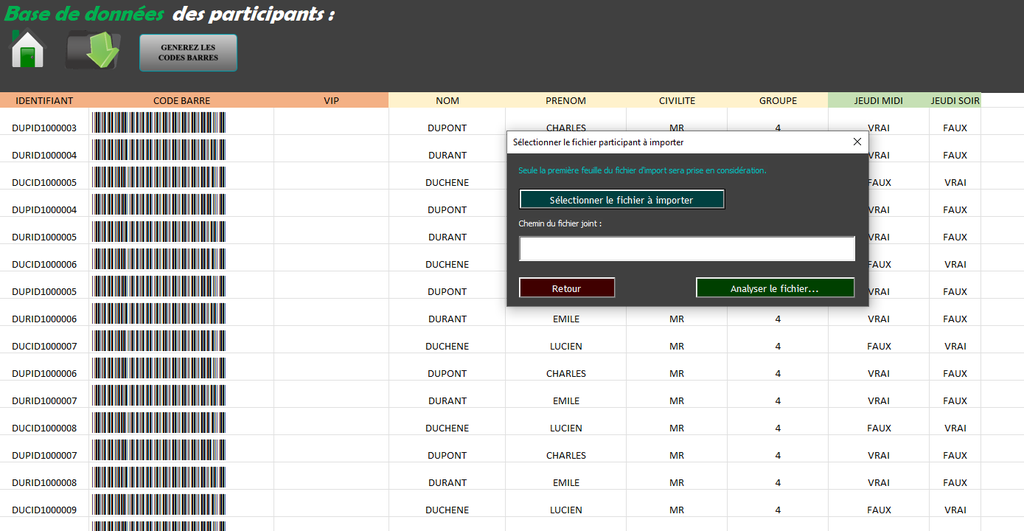
Task: Click GENEREZ LES CODES BARRES button
Action: [x=188, y=52]
